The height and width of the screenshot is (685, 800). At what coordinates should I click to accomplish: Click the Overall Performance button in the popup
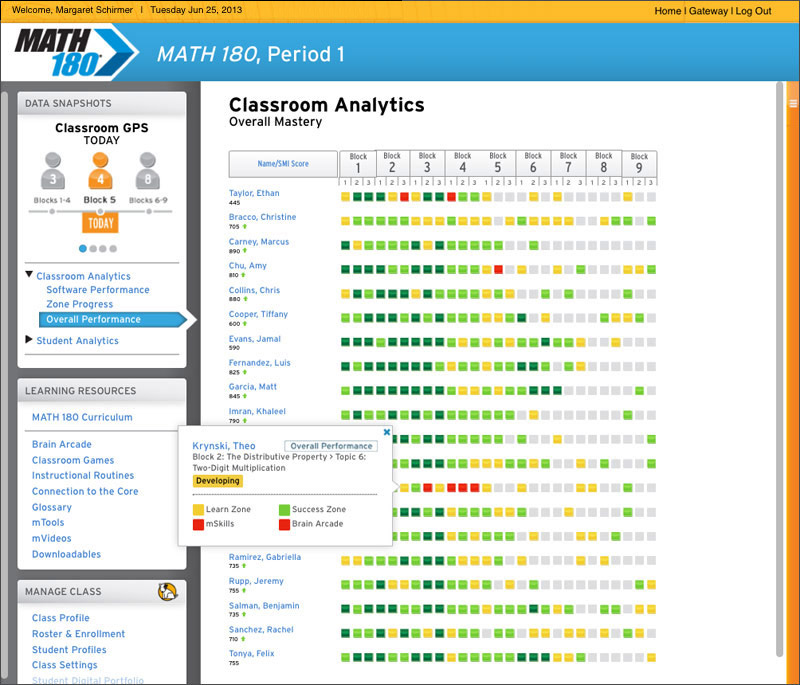click(331, 446)
